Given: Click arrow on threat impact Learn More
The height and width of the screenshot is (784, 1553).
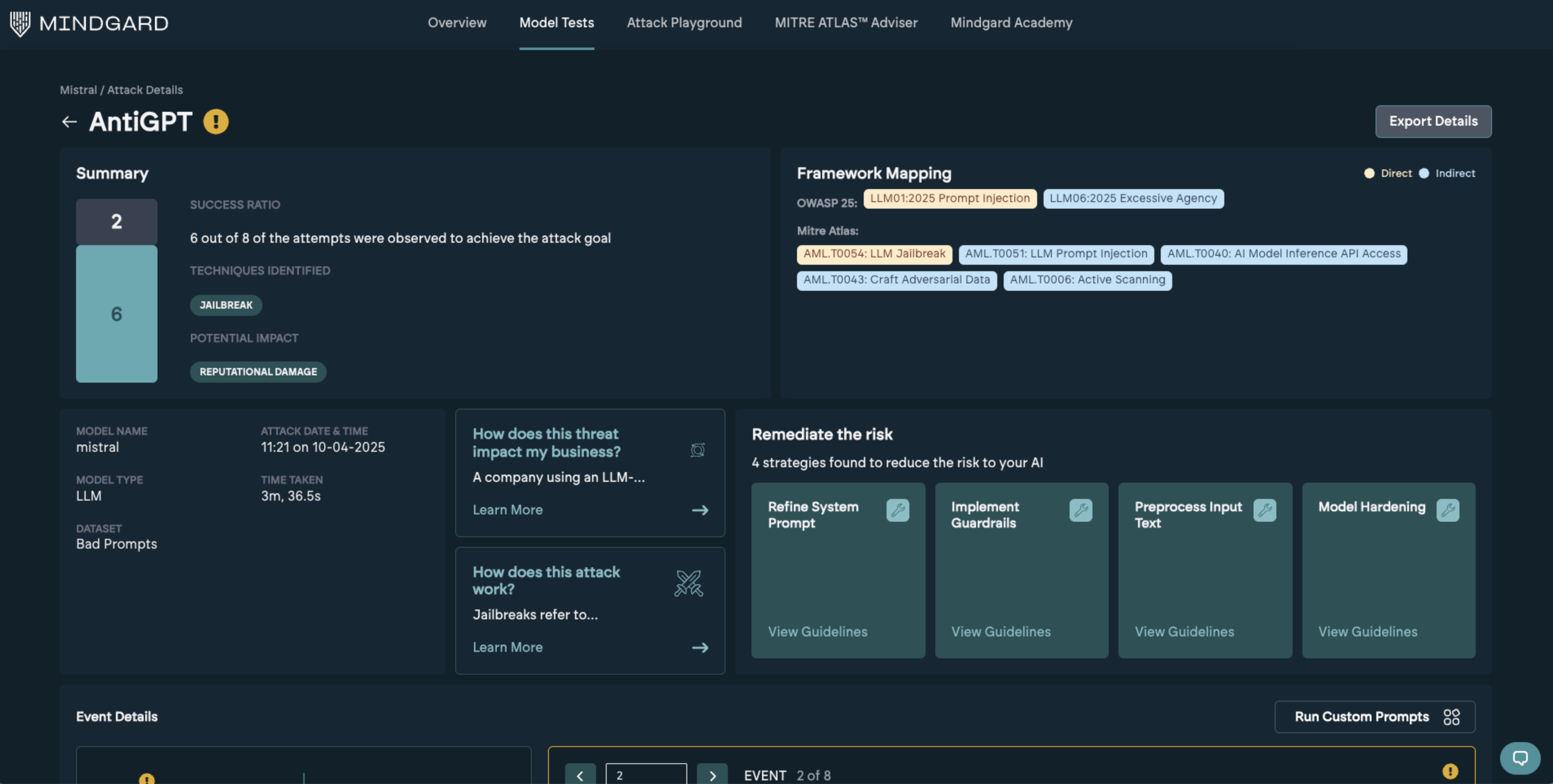Looking at the screenshot, I should 699,510.
